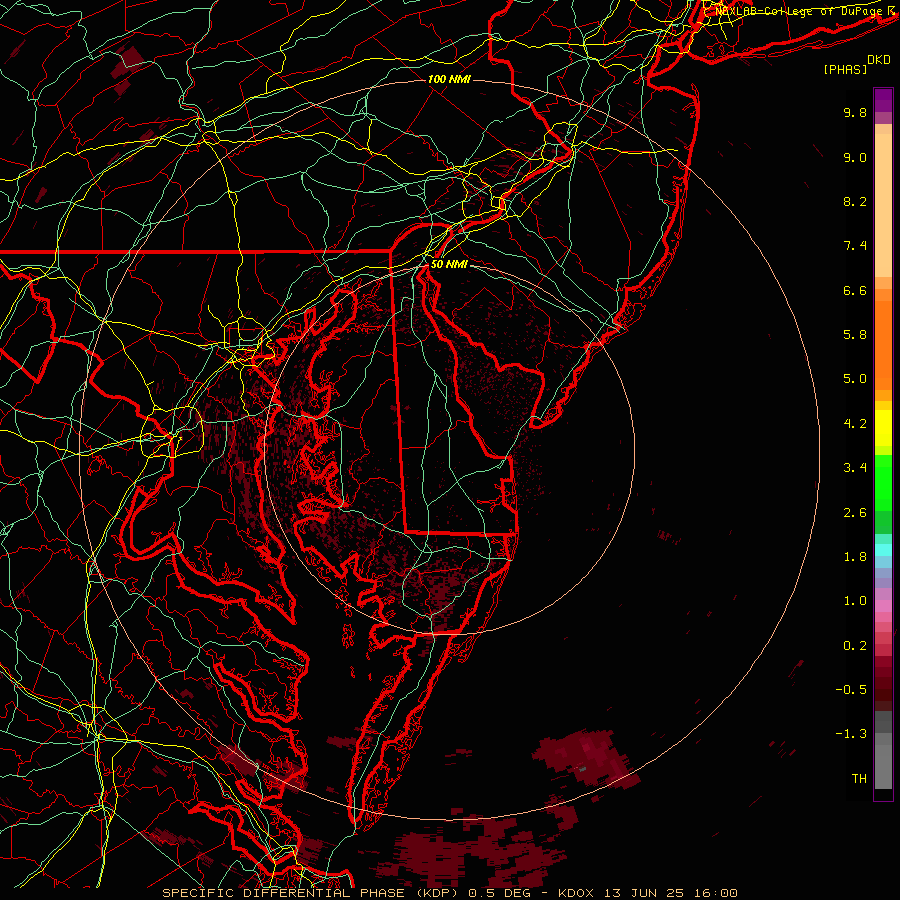
Task: Click the 7.4 scale value
Action: tap(855, 246)
